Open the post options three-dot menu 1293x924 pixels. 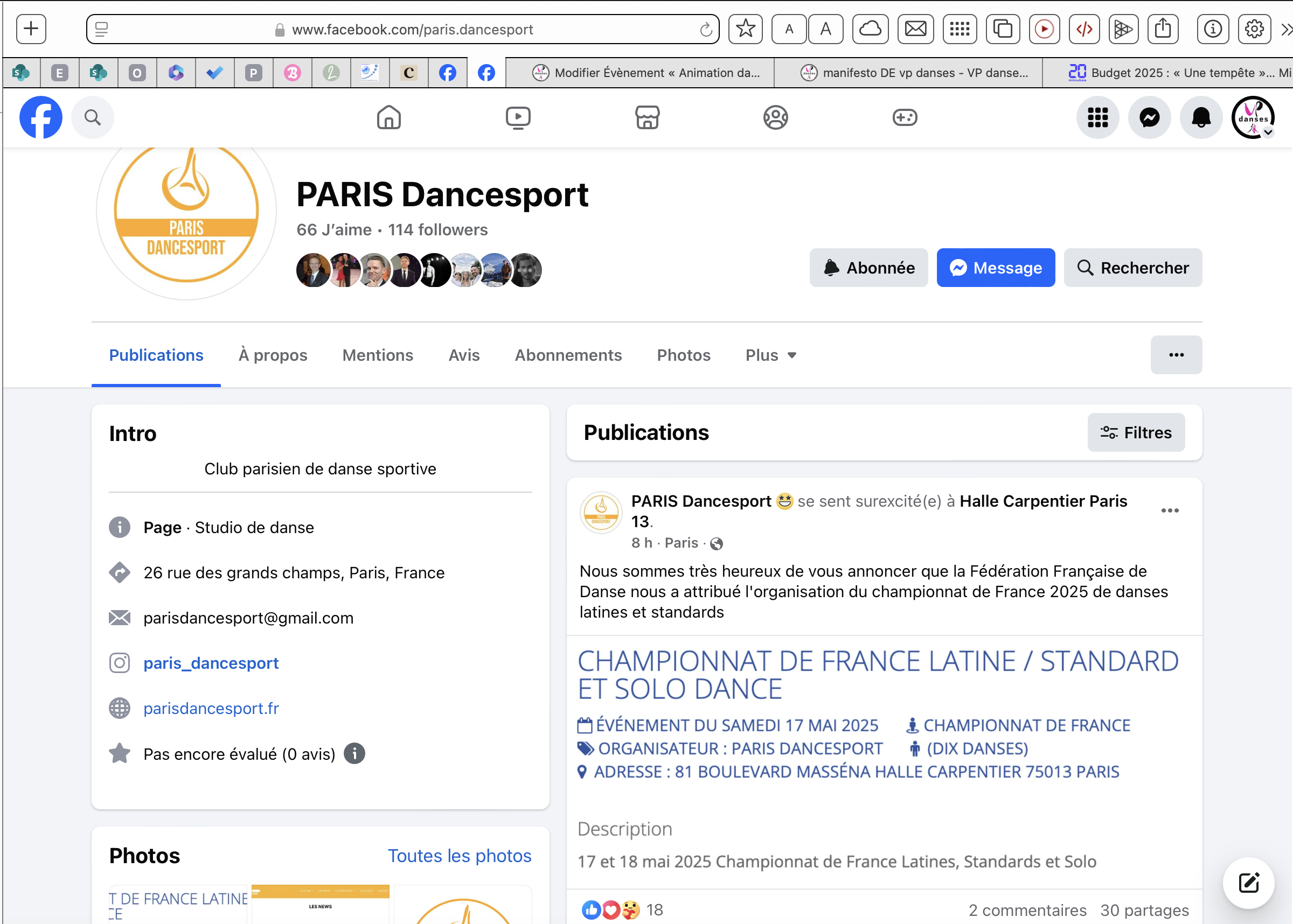[x=1170, y=510]
